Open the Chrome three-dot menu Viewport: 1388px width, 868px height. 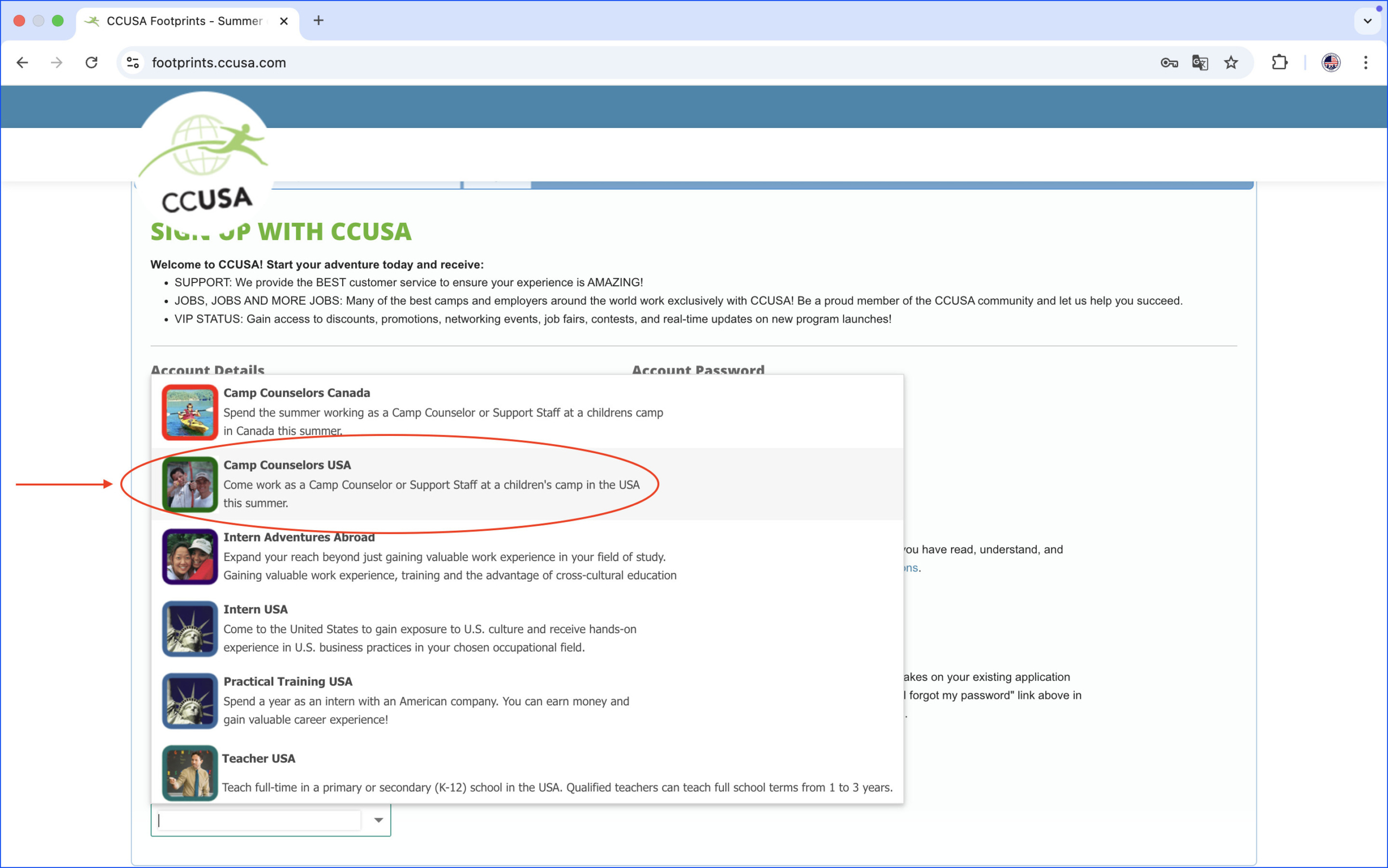(x=1366, y=62)
